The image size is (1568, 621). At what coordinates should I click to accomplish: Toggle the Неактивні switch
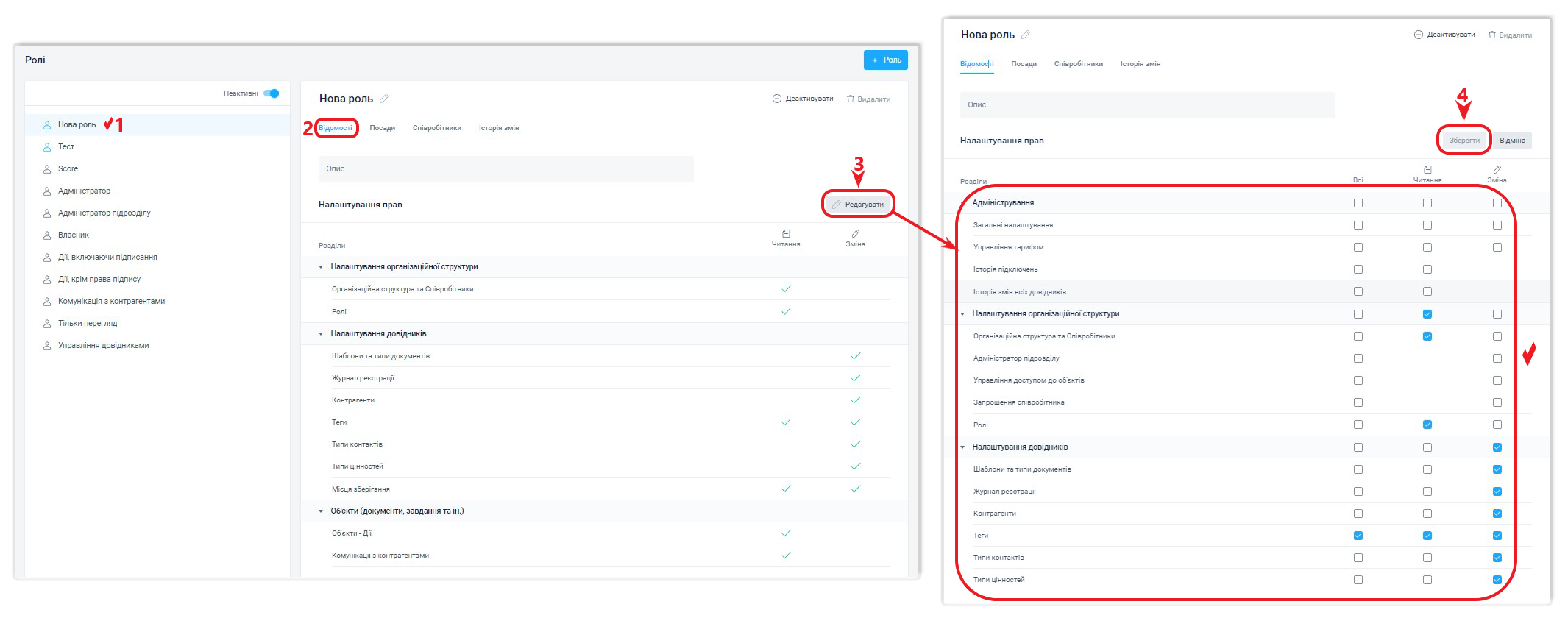click(272, 93)
